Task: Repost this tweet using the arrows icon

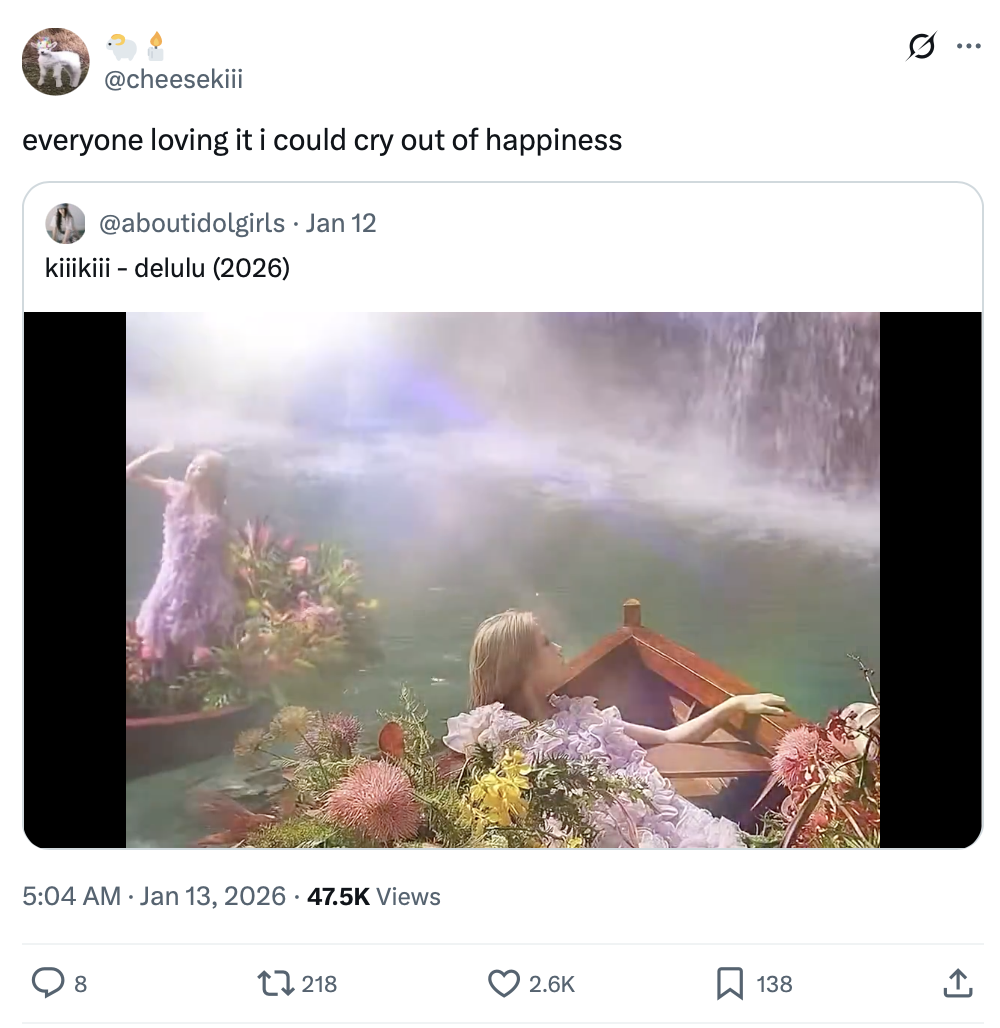Action: 274,984
